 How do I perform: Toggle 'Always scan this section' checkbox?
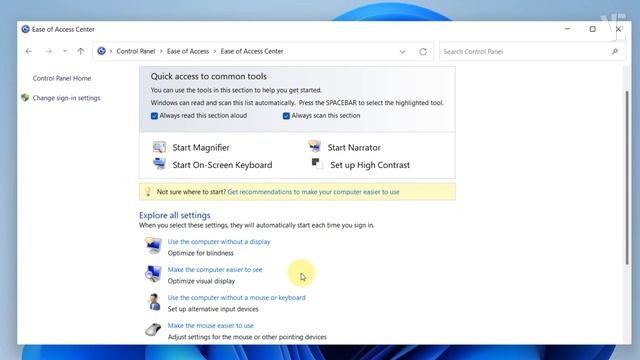pyautogui.click(x=286, y=116)
